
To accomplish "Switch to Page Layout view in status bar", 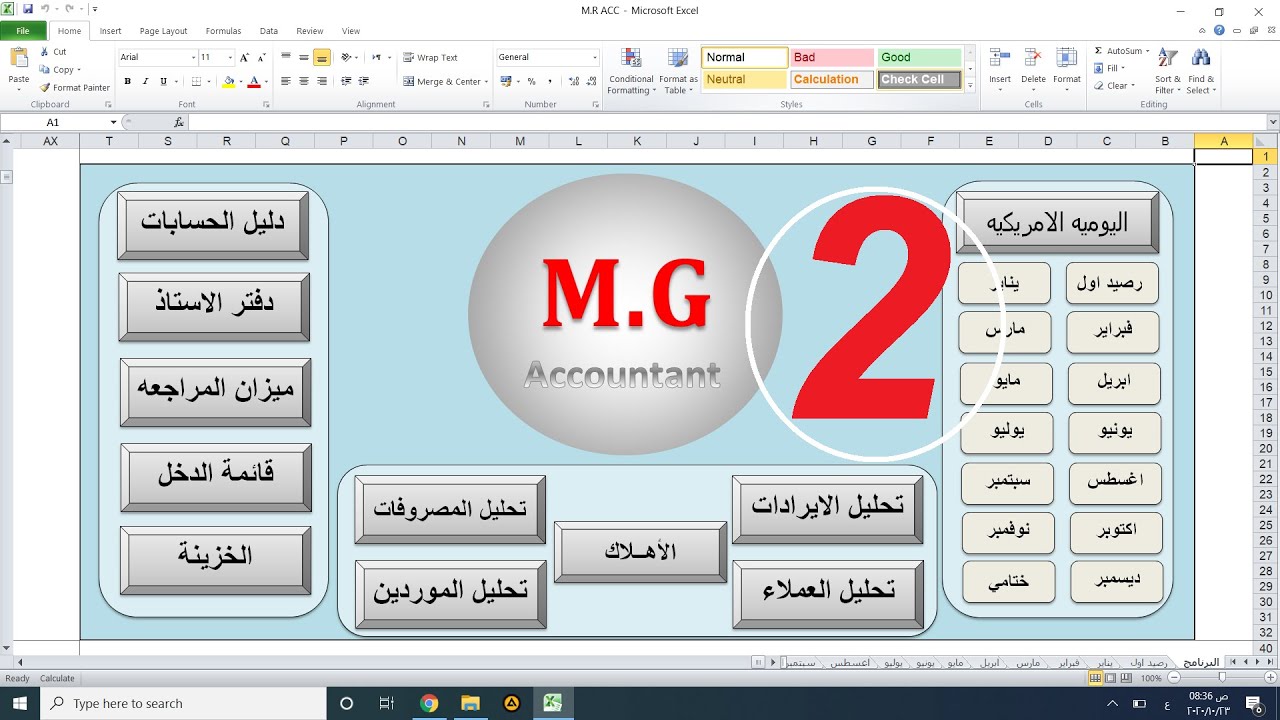I will pos(1111,678).
